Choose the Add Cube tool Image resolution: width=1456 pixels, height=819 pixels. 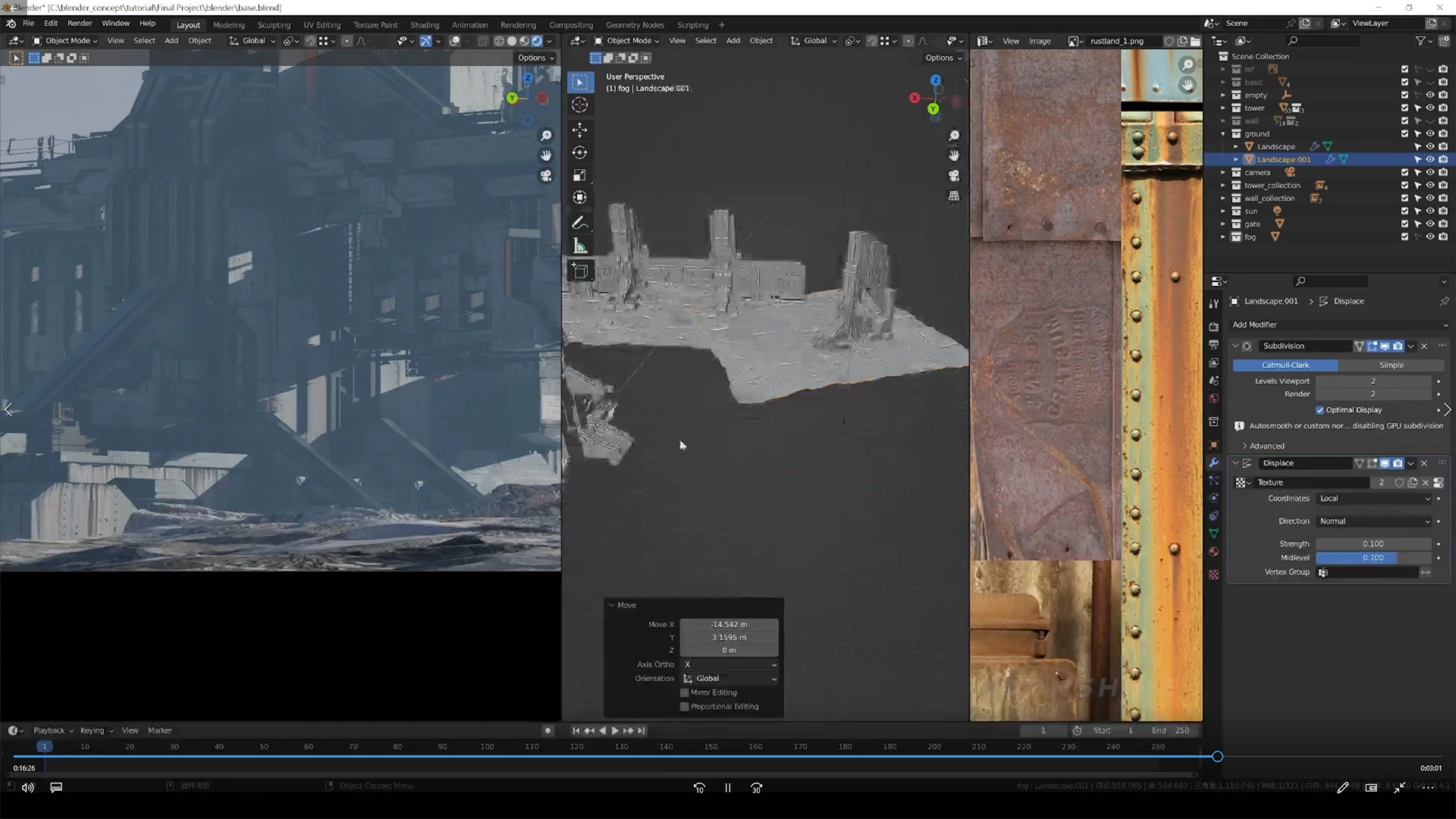pyautogui.click(x=579, y=271)
